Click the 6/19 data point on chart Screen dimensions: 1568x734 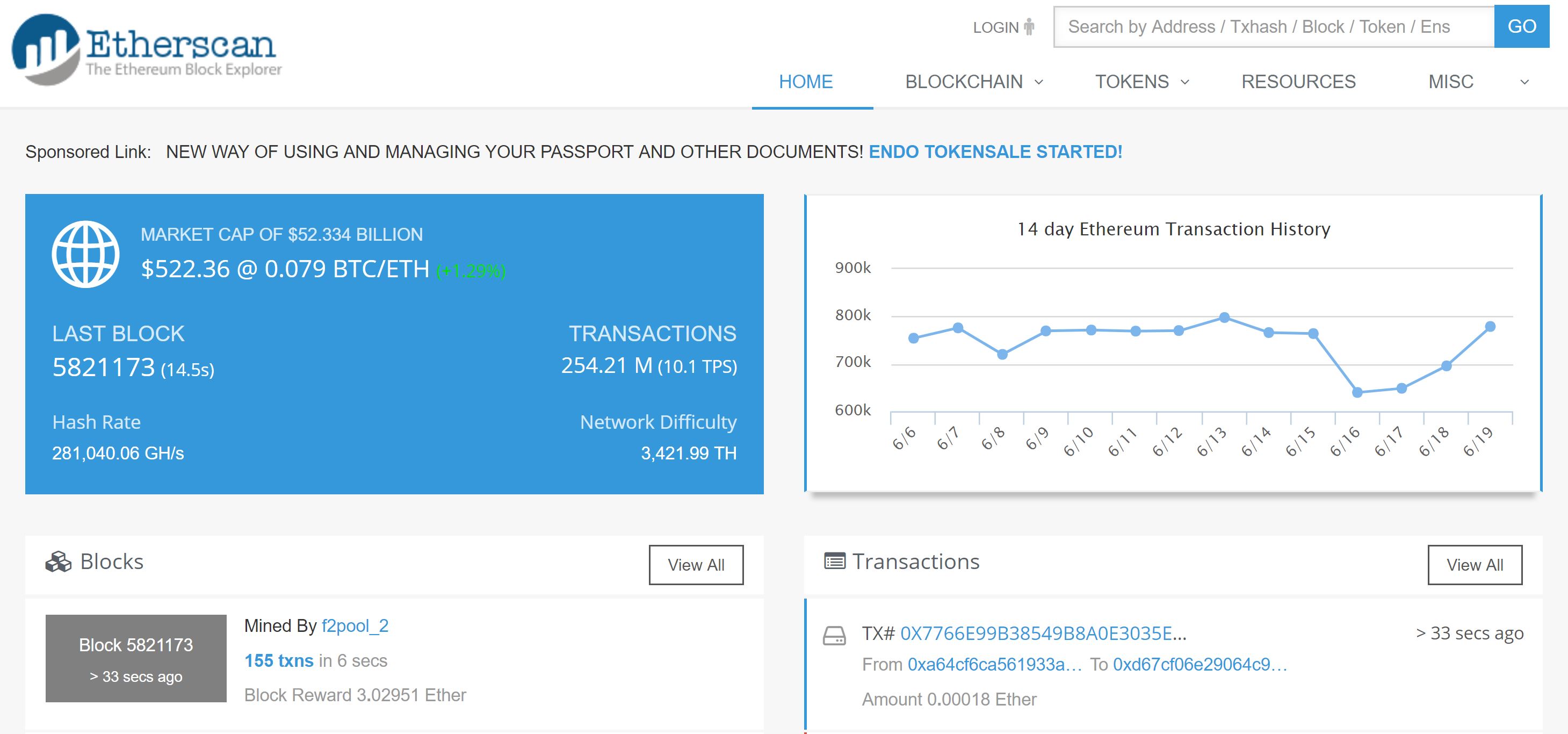point(1490,327)
